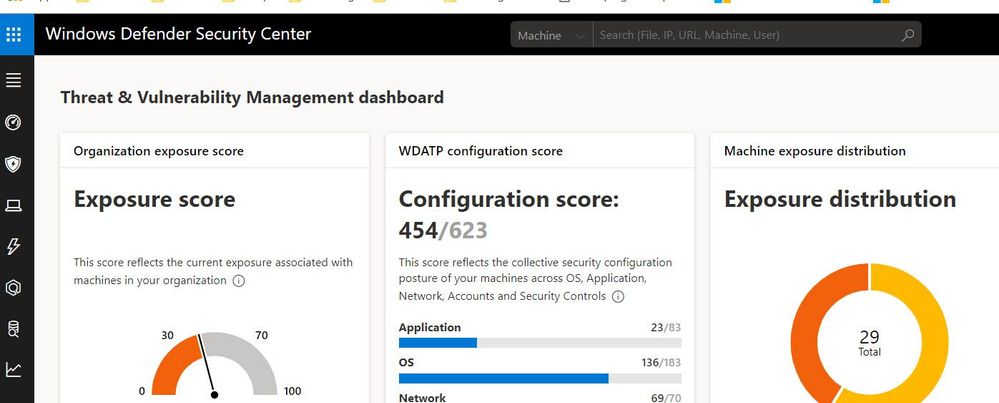Viewport: 999px width, 403px height.
Task: Click the '23/83' application score value
Action: tap(666, 328)
